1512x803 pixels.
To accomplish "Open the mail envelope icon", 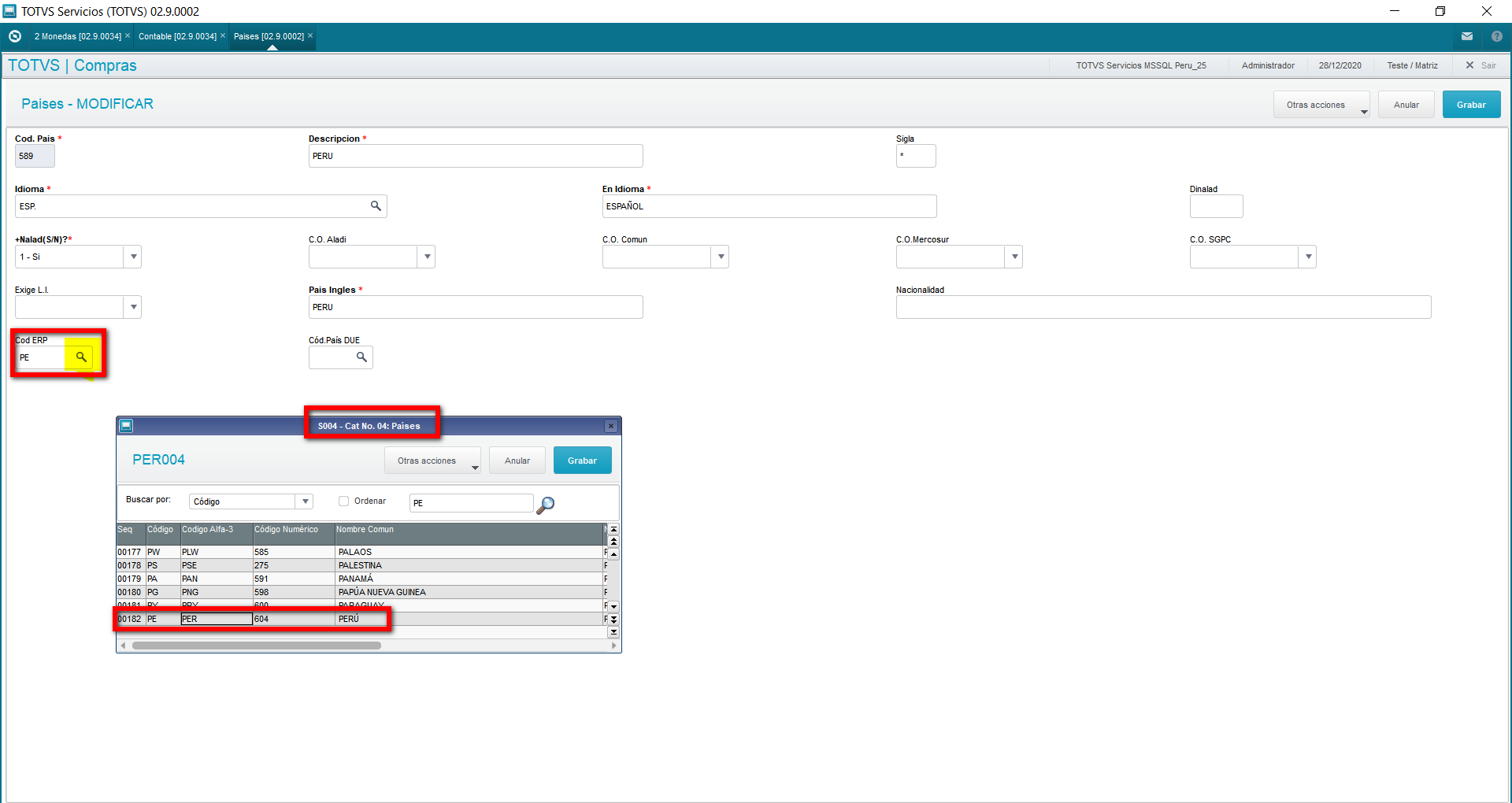I will click(x=1467, y=36).
